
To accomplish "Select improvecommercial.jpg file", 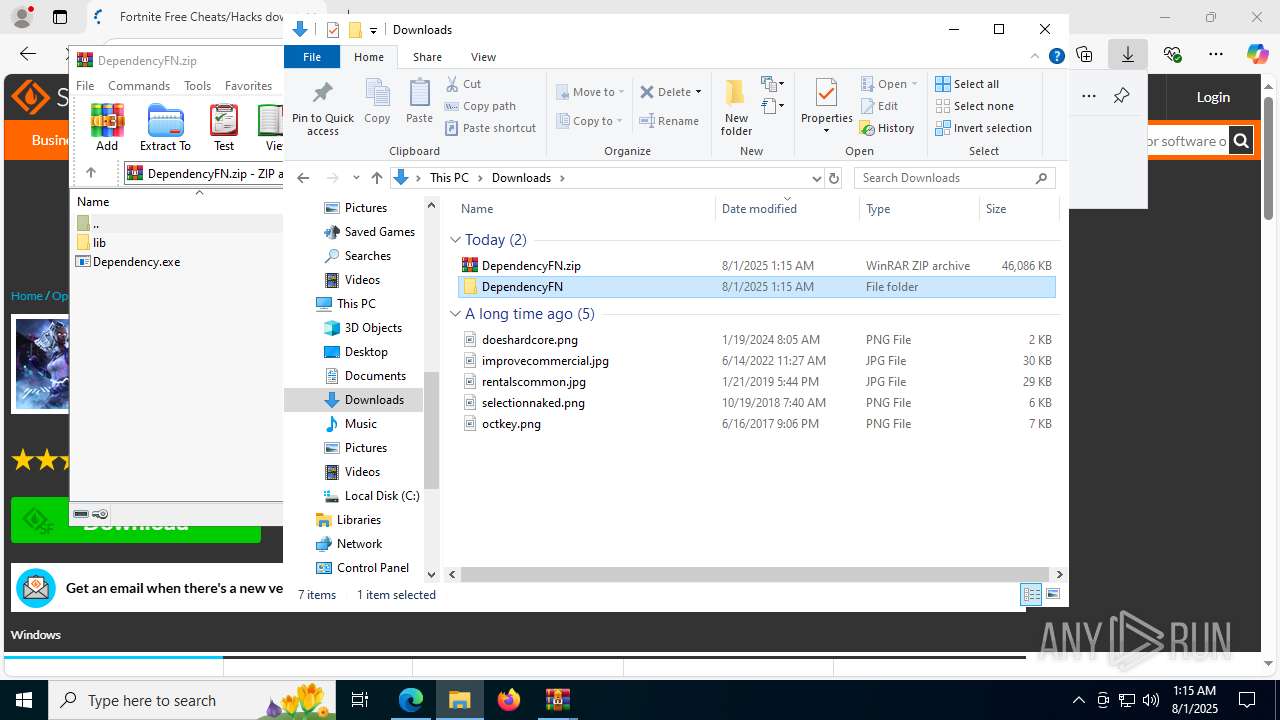I will click(545, 361).
